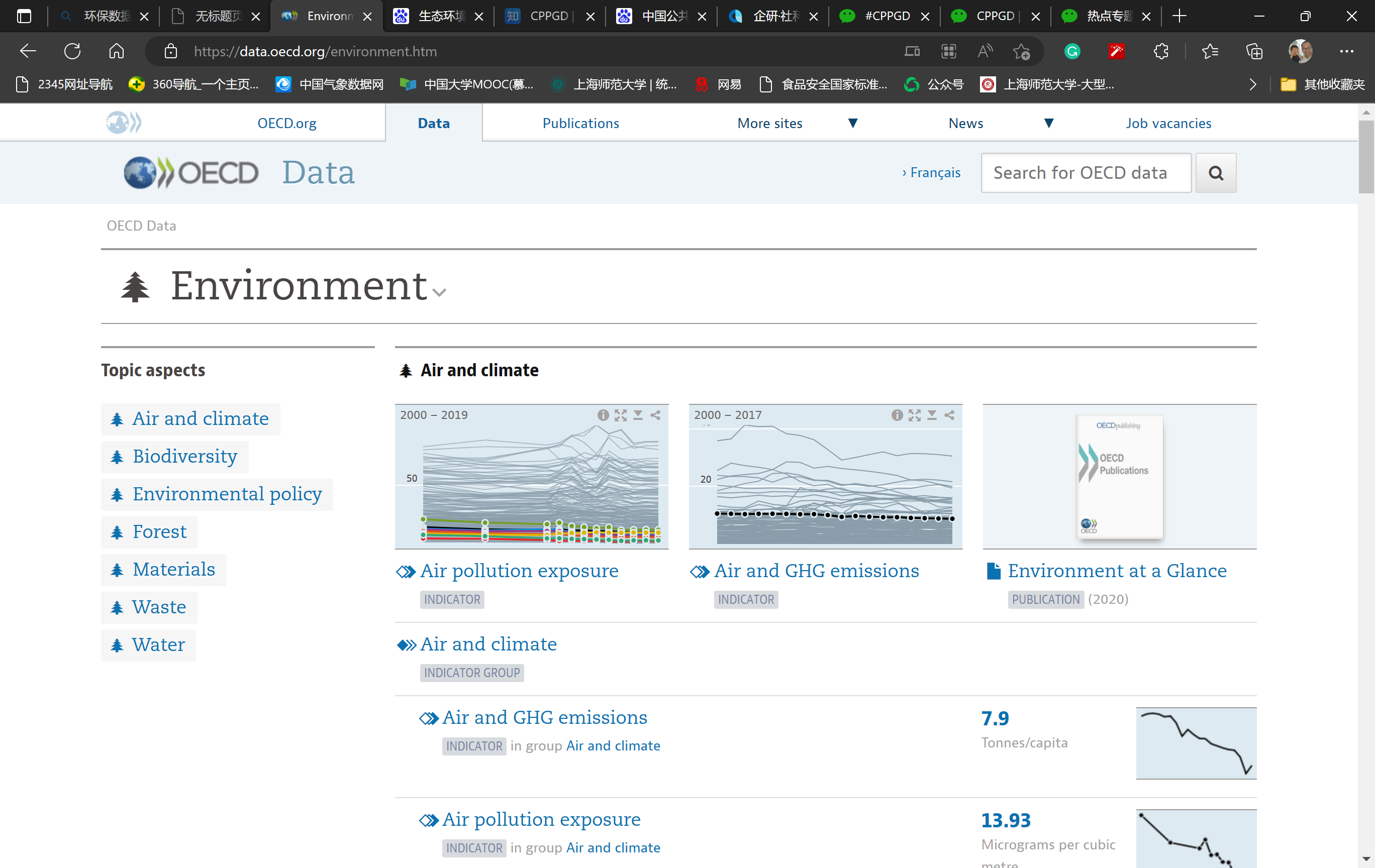Image resolution: width=1375 pixels, height=868 pixels.
Task: Open info icon on Air pollution exposure chart
Action: point(603,415)
